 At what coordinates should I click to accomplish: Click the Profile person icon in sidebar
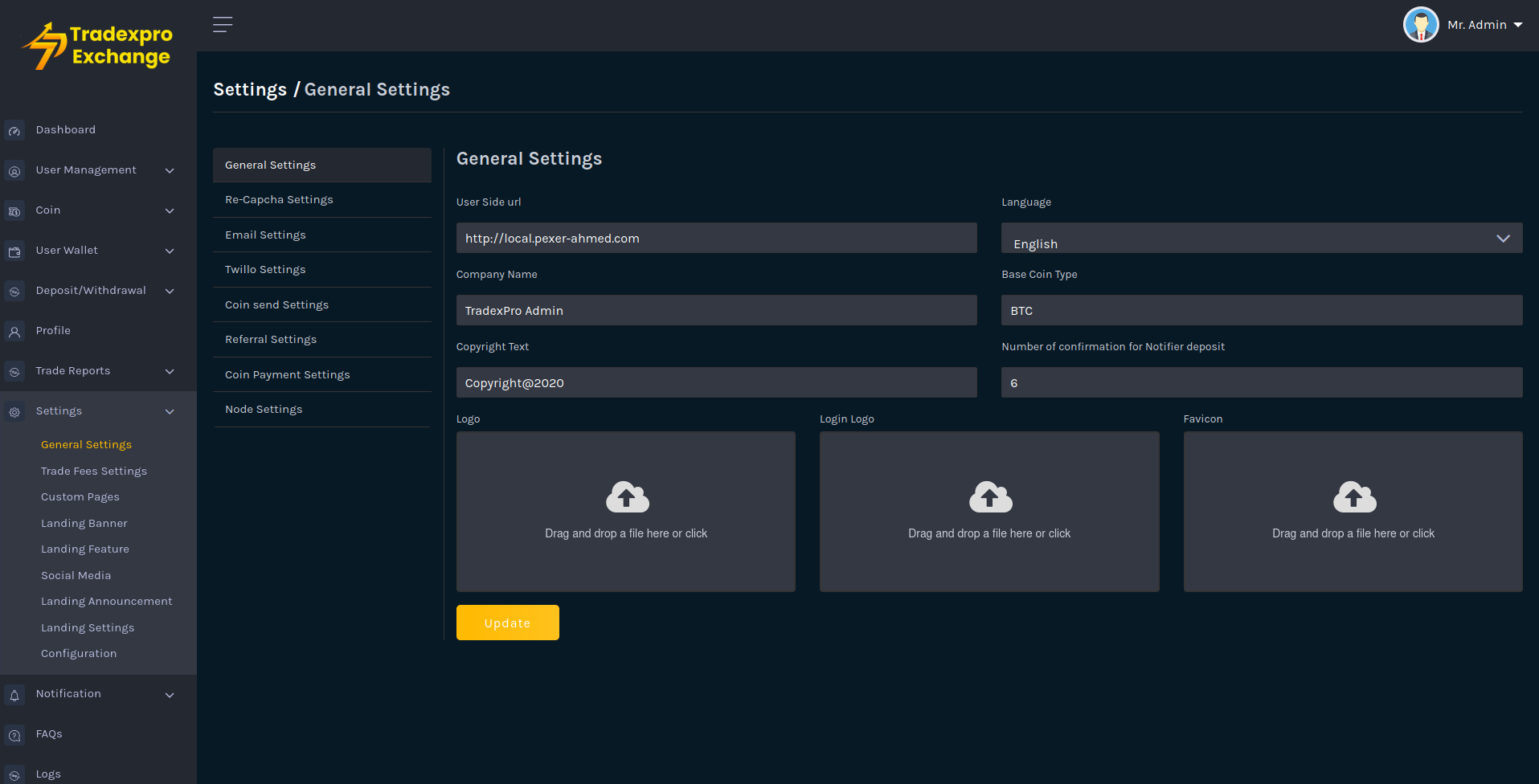tap(14, 332)
